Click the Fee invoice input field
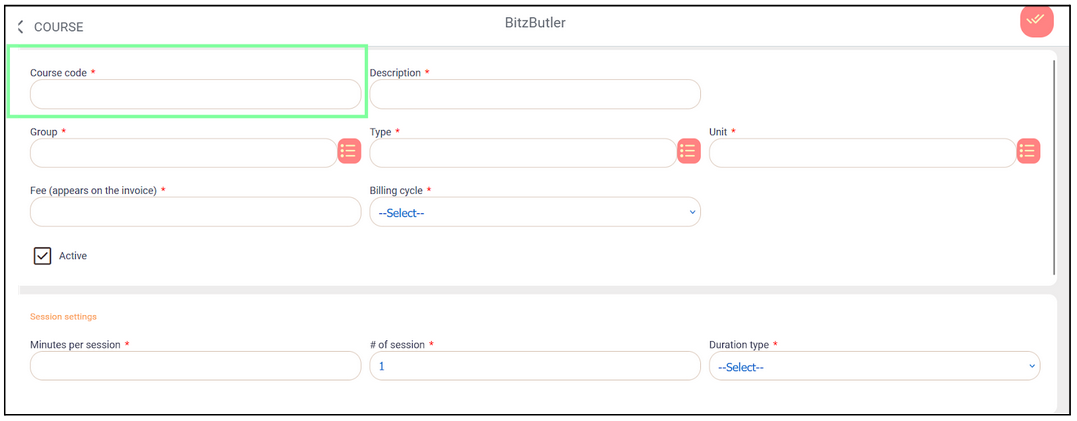Viewport: 1077px width, 421px height. click(195, 212)
